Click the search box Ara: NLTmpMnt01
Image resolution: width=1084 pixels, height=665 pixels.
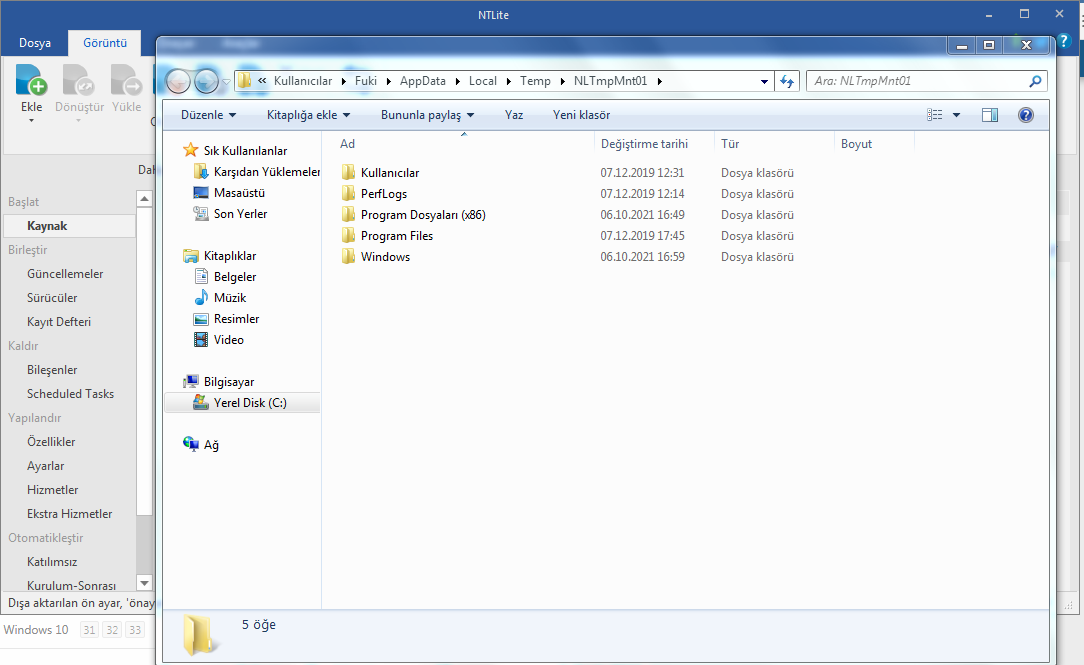[917, 81]
